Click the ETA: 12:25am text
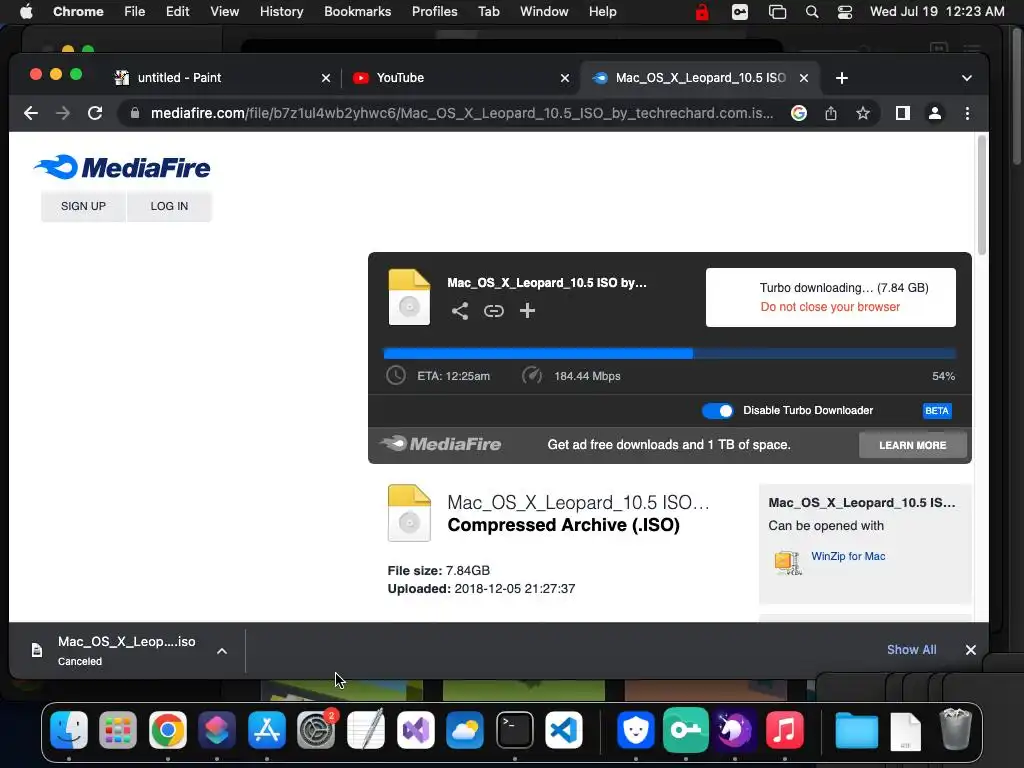The width and height of the screenshot is (1024, 768). coord(453,376)
